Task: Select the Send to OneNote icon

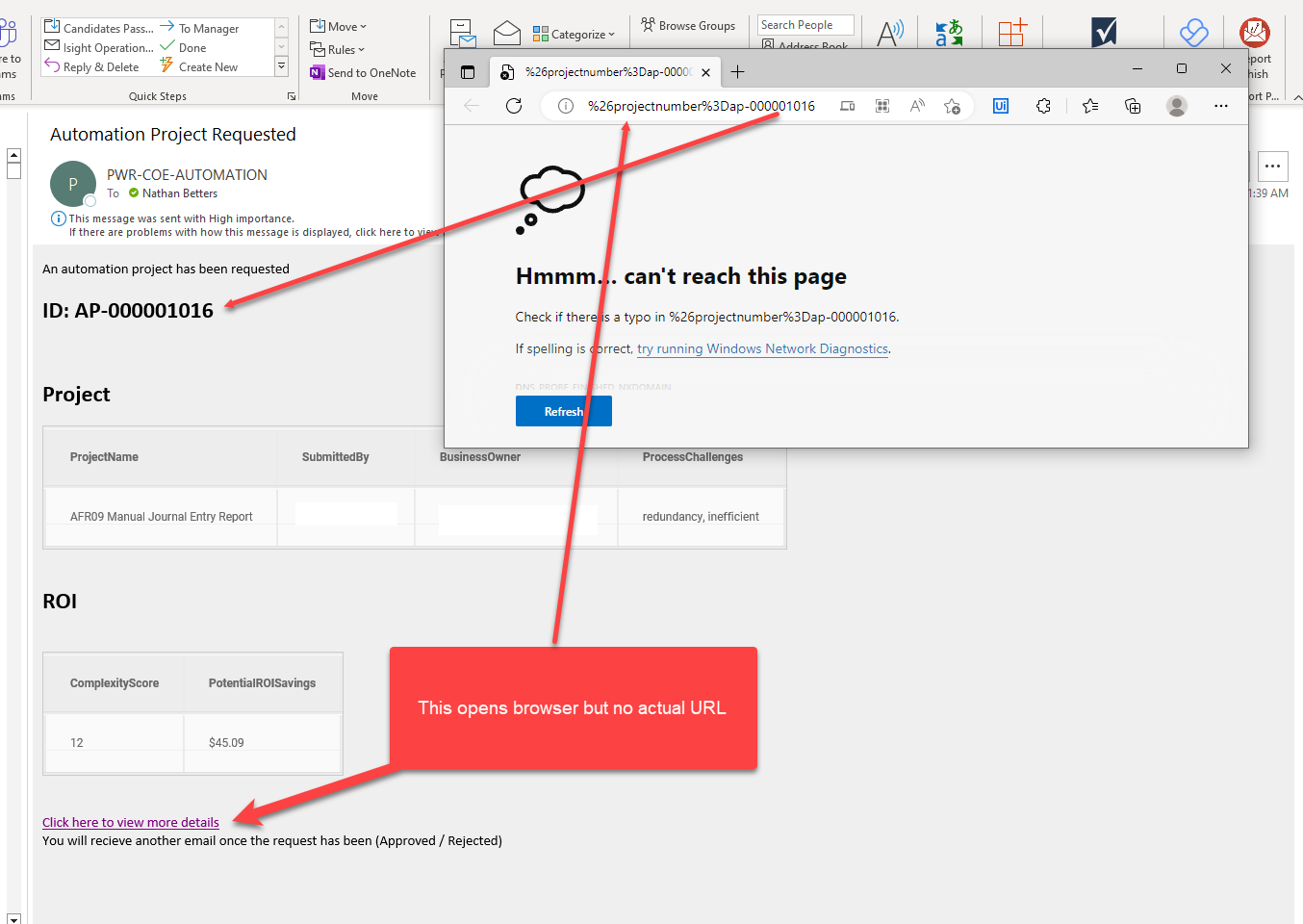Action: point(318,72)
